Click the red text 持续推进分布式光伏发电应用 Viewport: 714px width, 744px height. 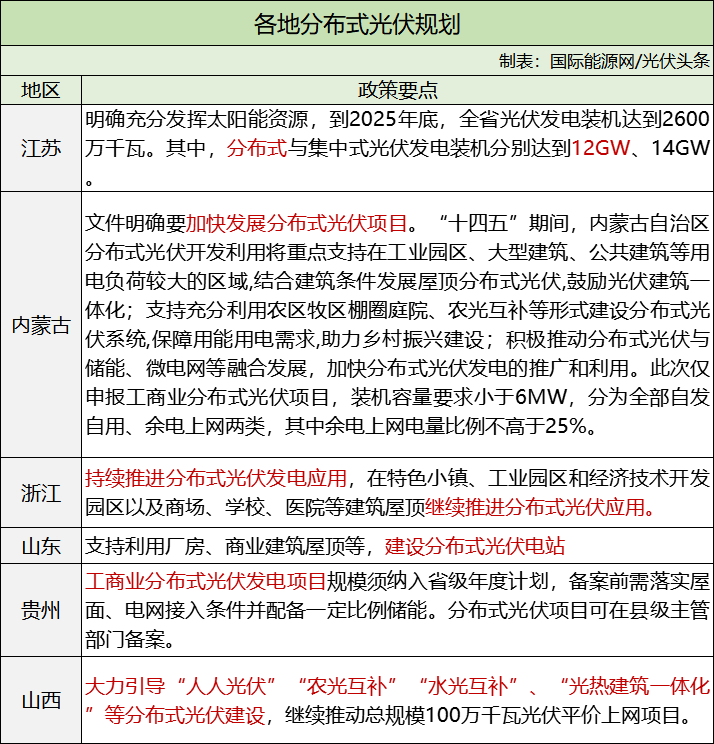(x=216, y=478)
